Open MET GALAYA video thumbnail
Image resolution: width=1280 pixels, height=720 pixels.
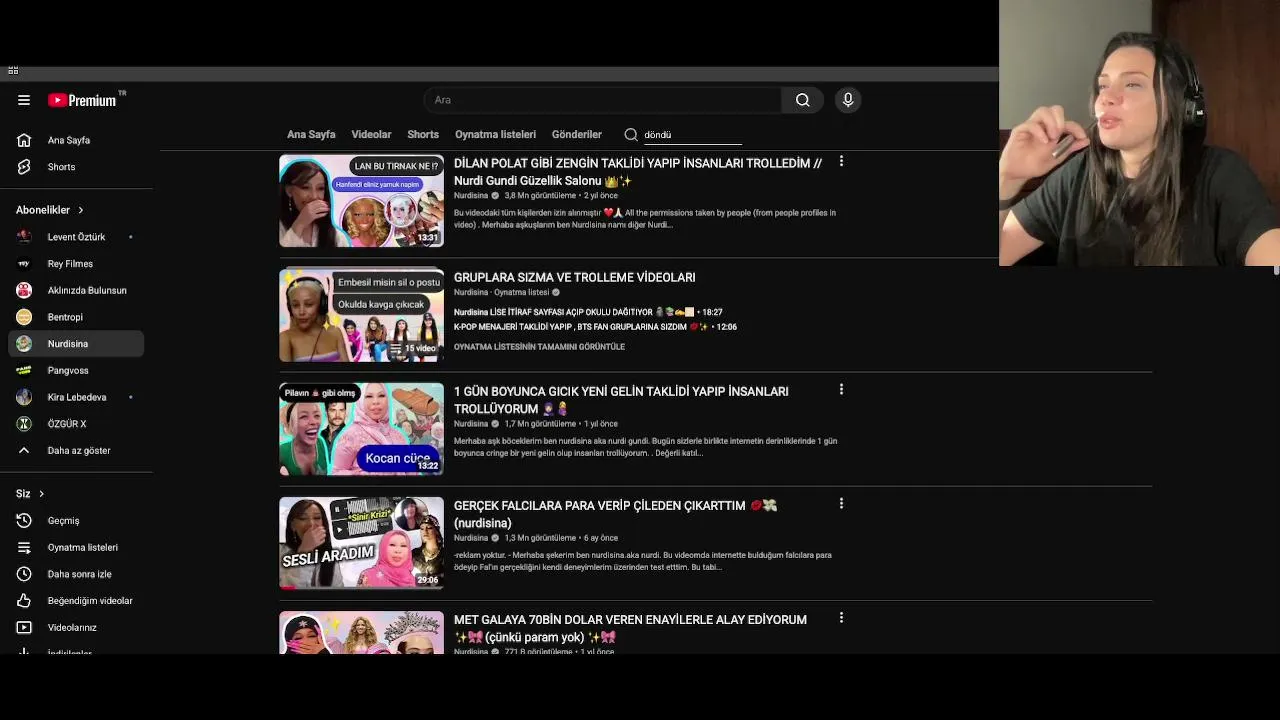(x=361, y=633)
